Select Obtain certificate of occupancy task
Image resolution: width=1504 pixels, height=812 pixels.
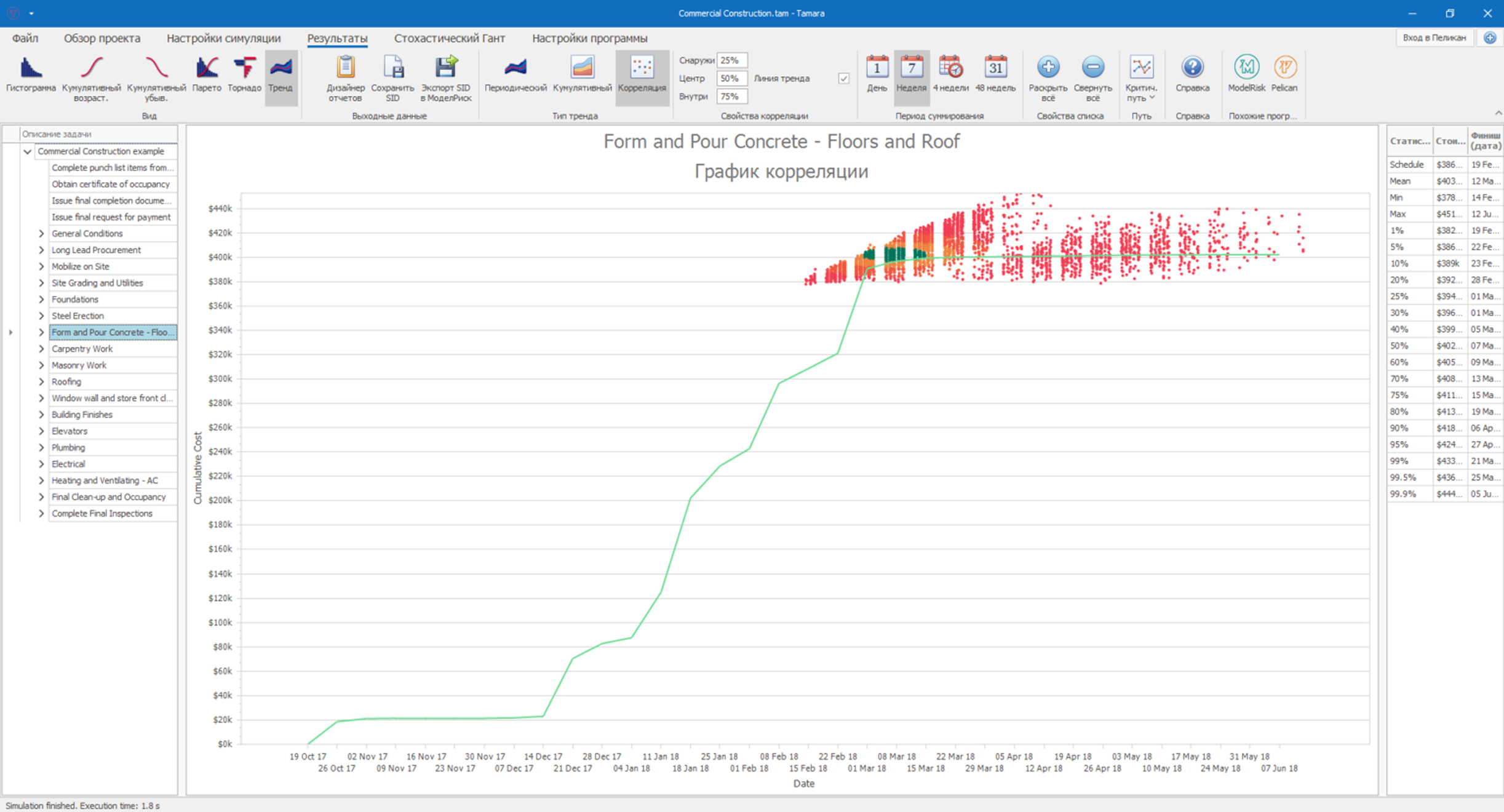pyautogui.click(x=111, y=184)
